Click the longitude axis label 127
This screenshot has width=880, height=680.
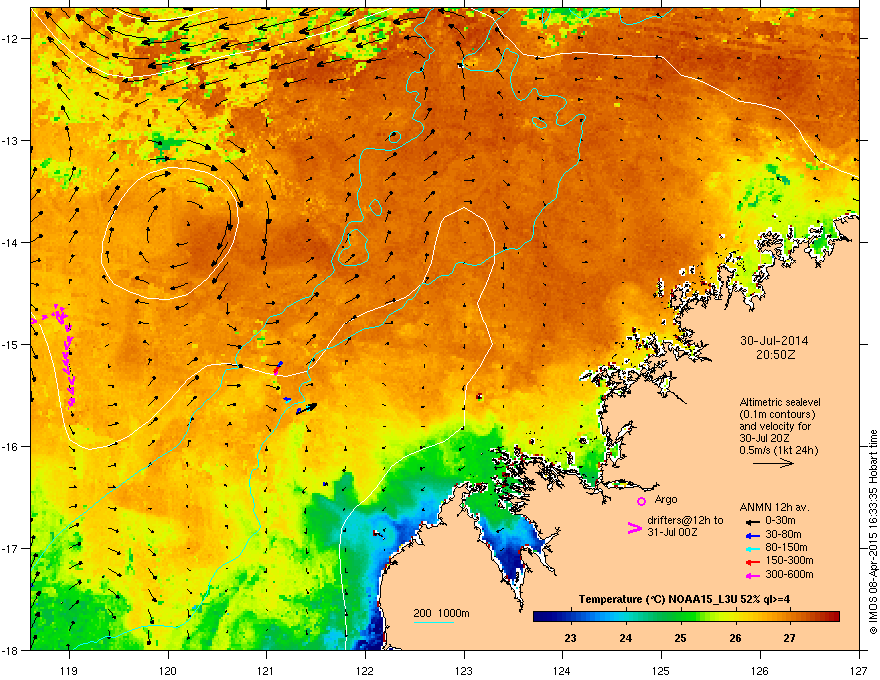(x=859, y=671)
